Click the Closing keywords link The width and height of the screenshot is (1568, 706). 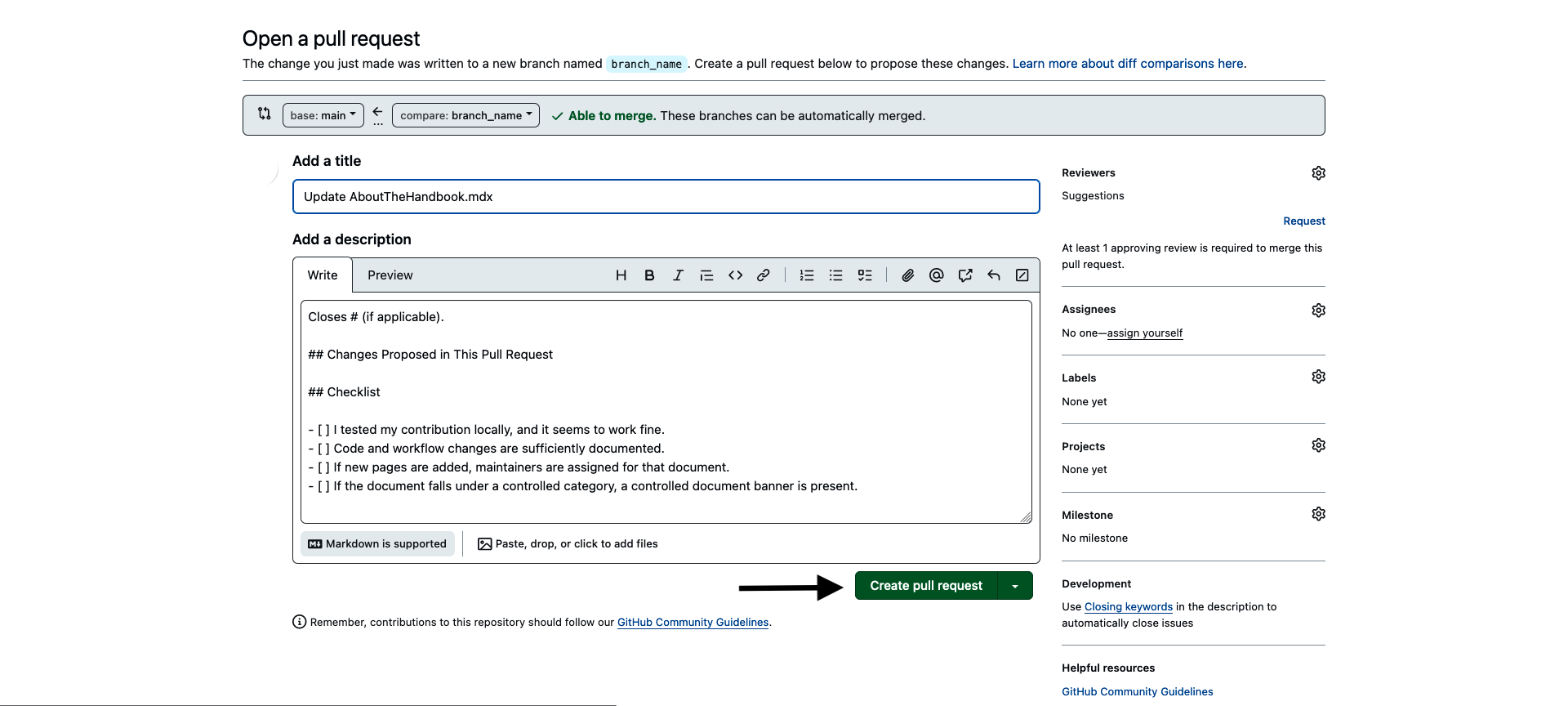coord(1128,607)
